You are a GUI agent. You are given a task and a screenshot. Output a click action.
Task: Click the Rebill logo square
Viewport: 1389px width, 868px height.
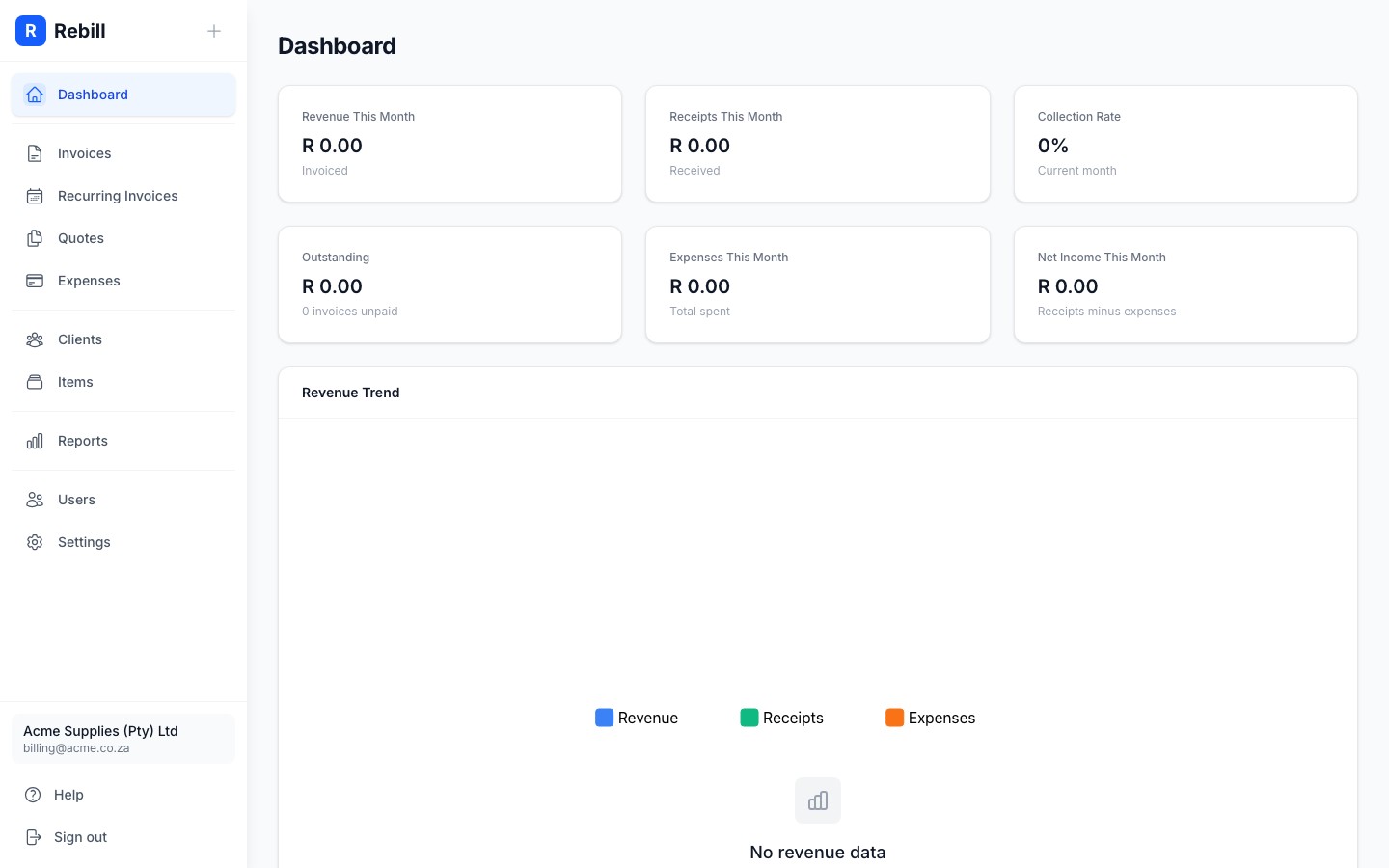31,31
